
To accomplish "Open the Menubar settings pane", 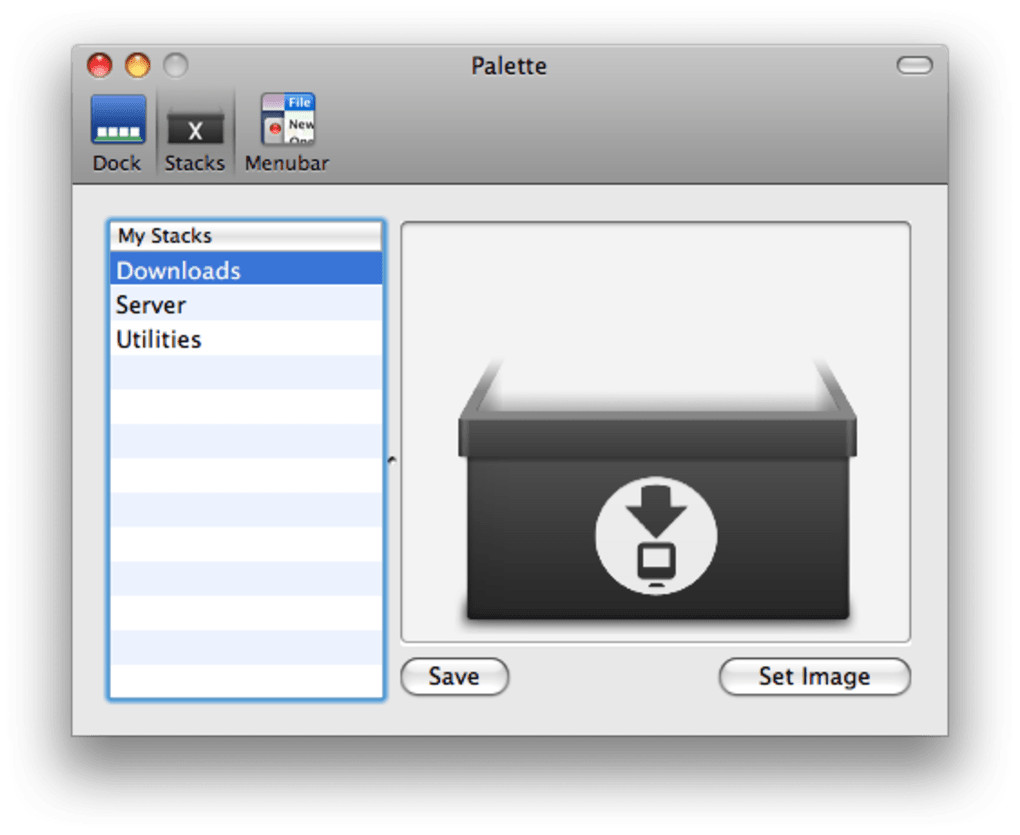I will tap(287, 134).
